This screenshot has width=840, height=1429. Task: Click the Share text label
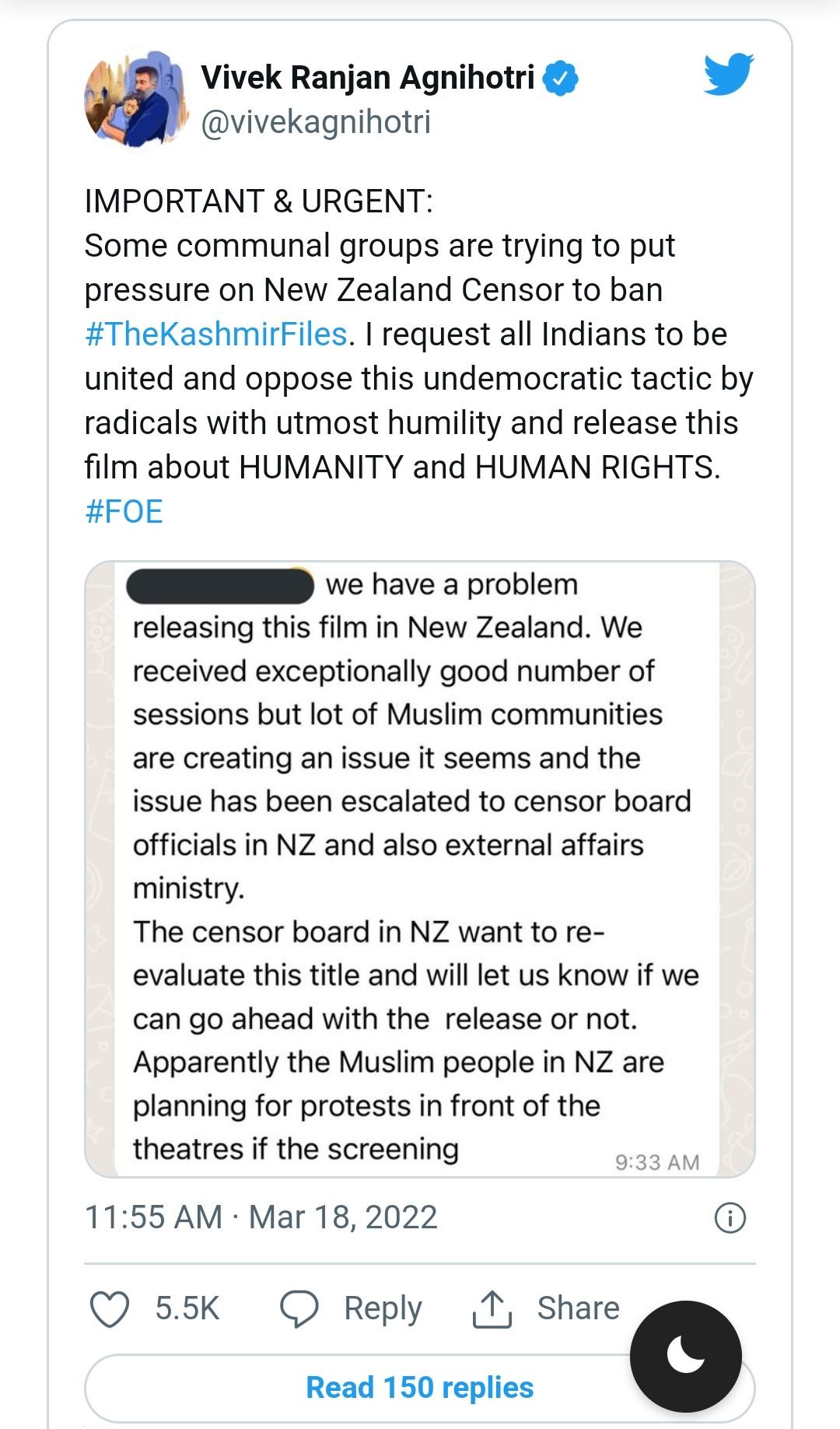[578, 1308]
